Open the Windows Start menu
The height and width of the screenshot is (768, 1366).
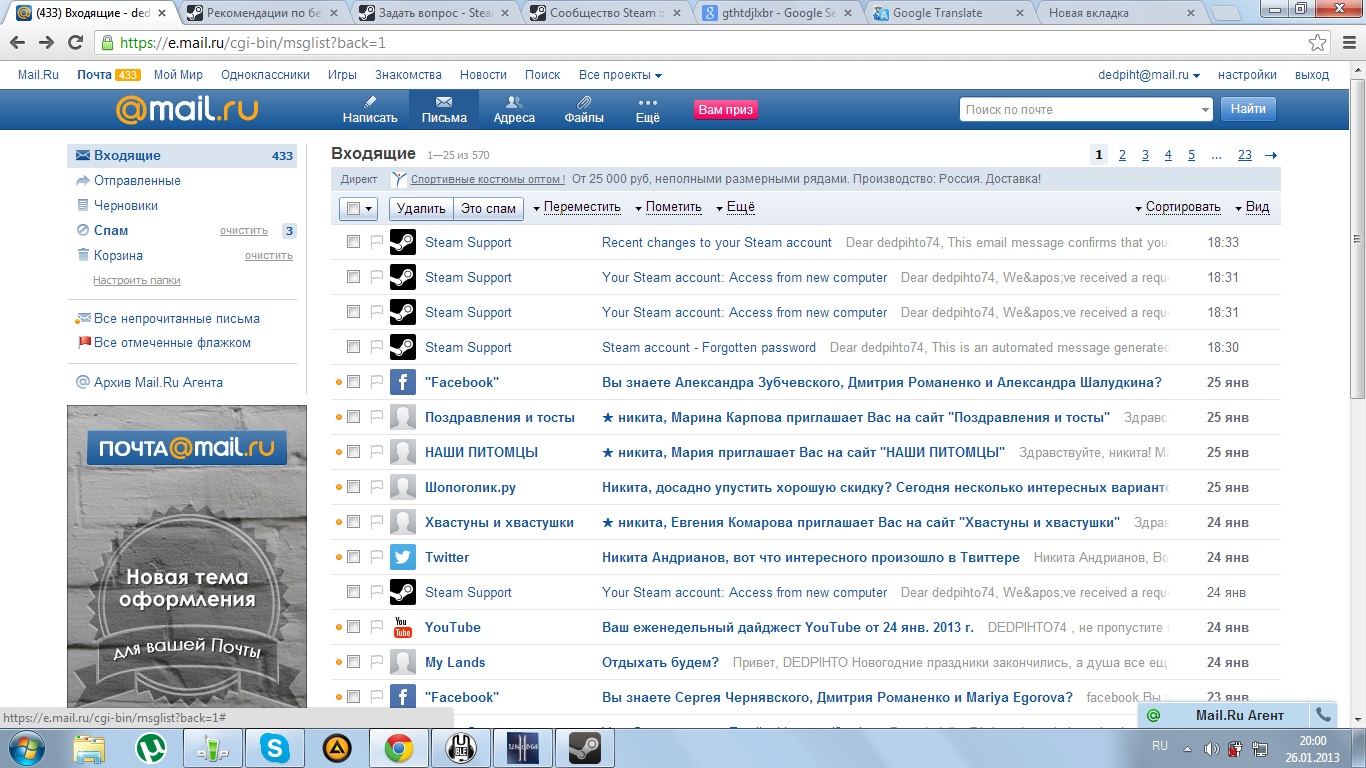[x=27, y=748]
